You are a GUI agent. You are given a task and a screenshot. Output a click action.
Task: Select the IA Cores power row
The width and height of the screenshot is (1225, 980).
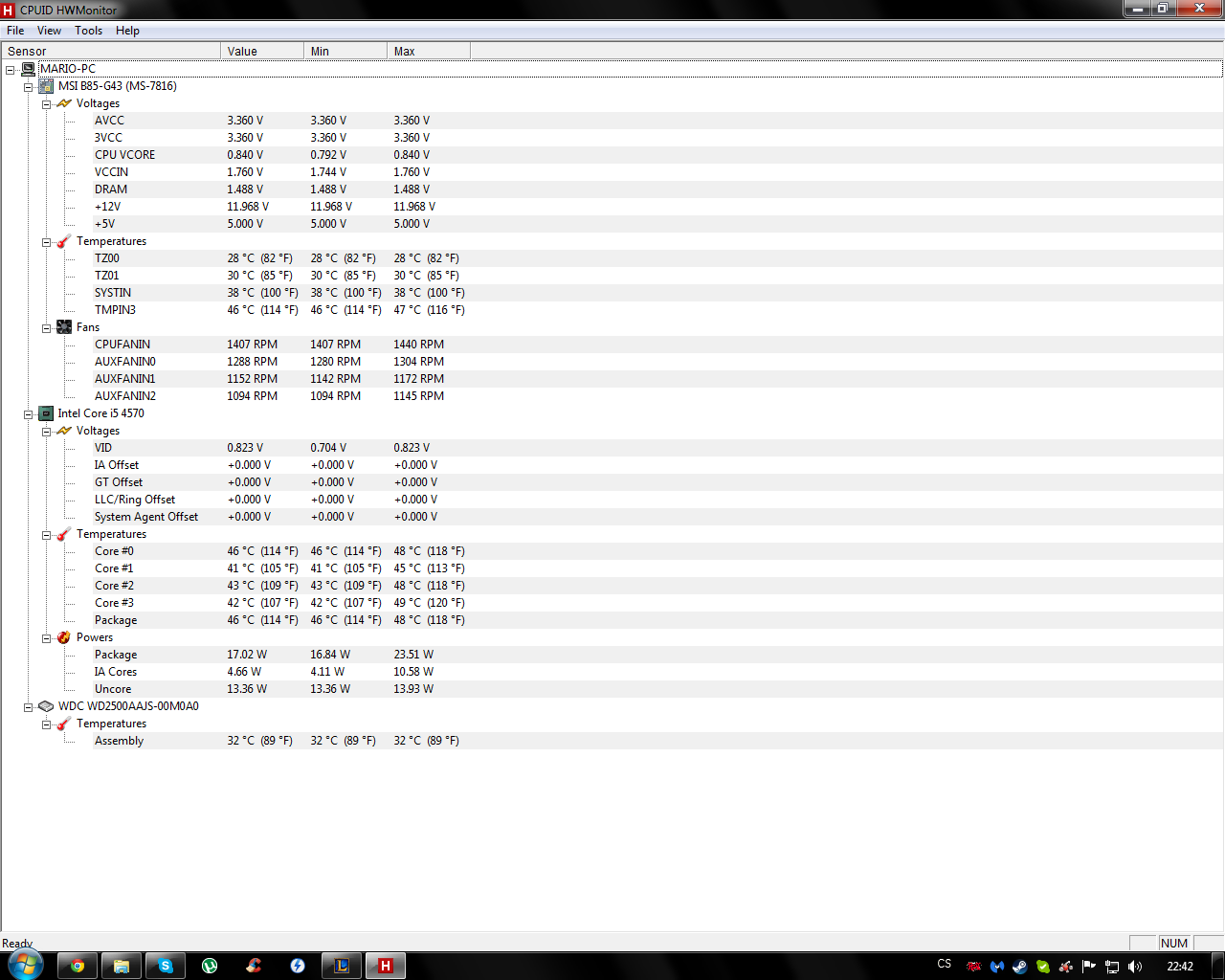coord(658,672)
